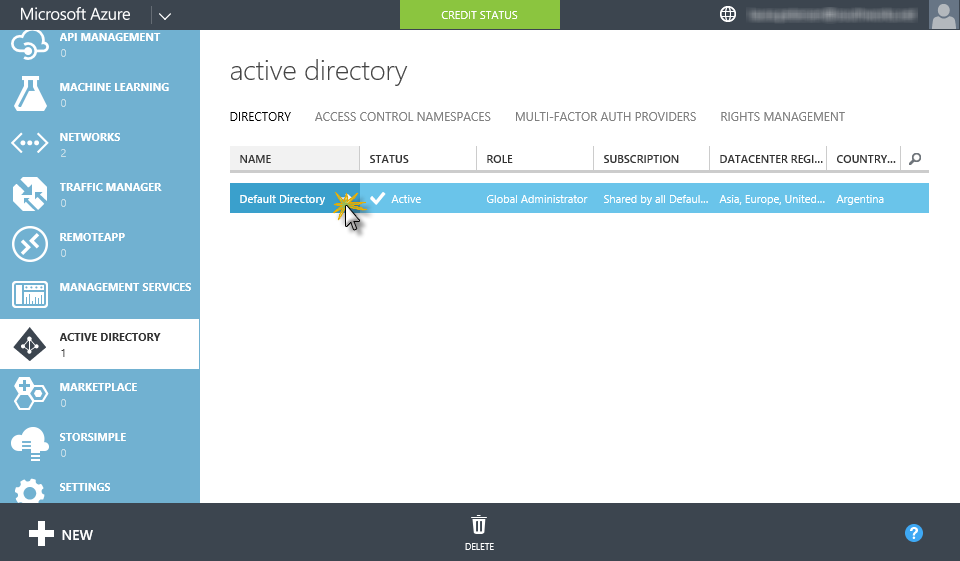Expand the Microsoft Azure dropdown chevron
960x561 pixels.
tap(164, 16)
